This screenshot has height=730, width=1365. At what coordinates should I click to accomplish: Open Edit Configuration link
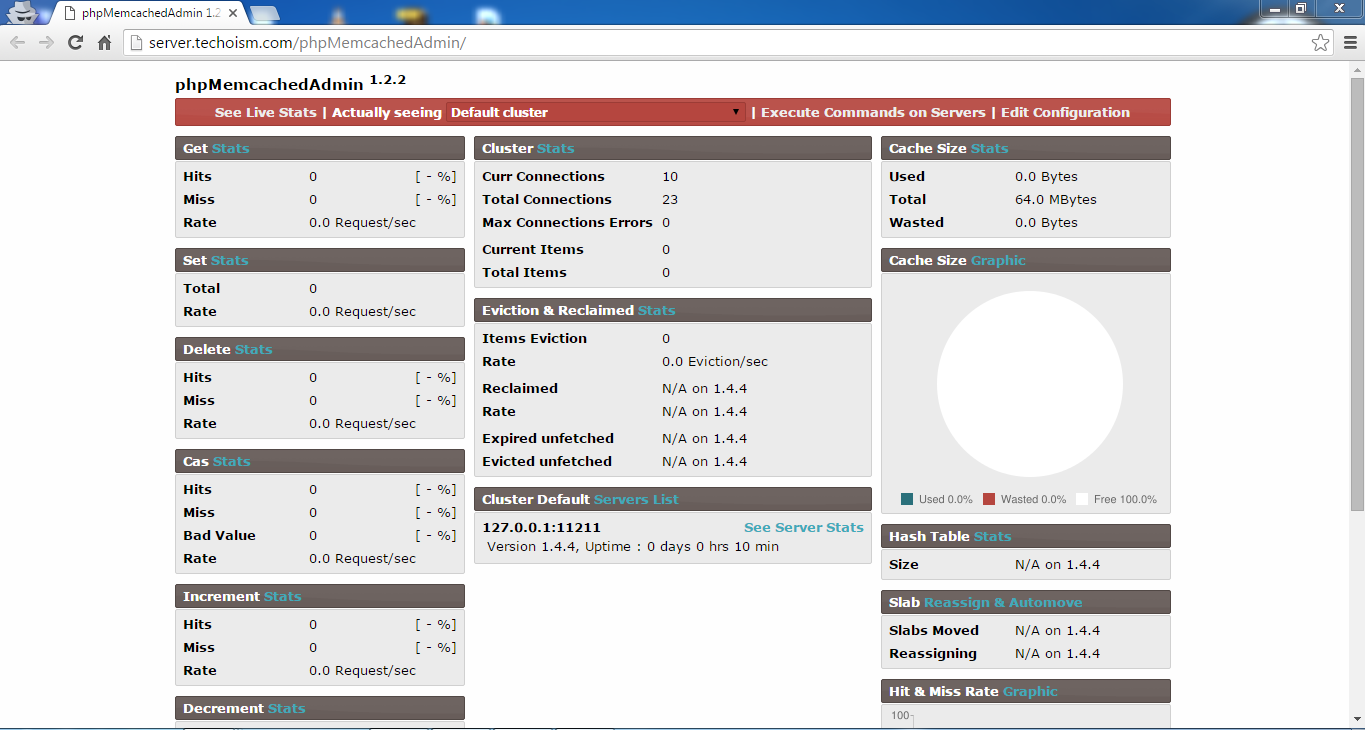tap(1065, 112)
